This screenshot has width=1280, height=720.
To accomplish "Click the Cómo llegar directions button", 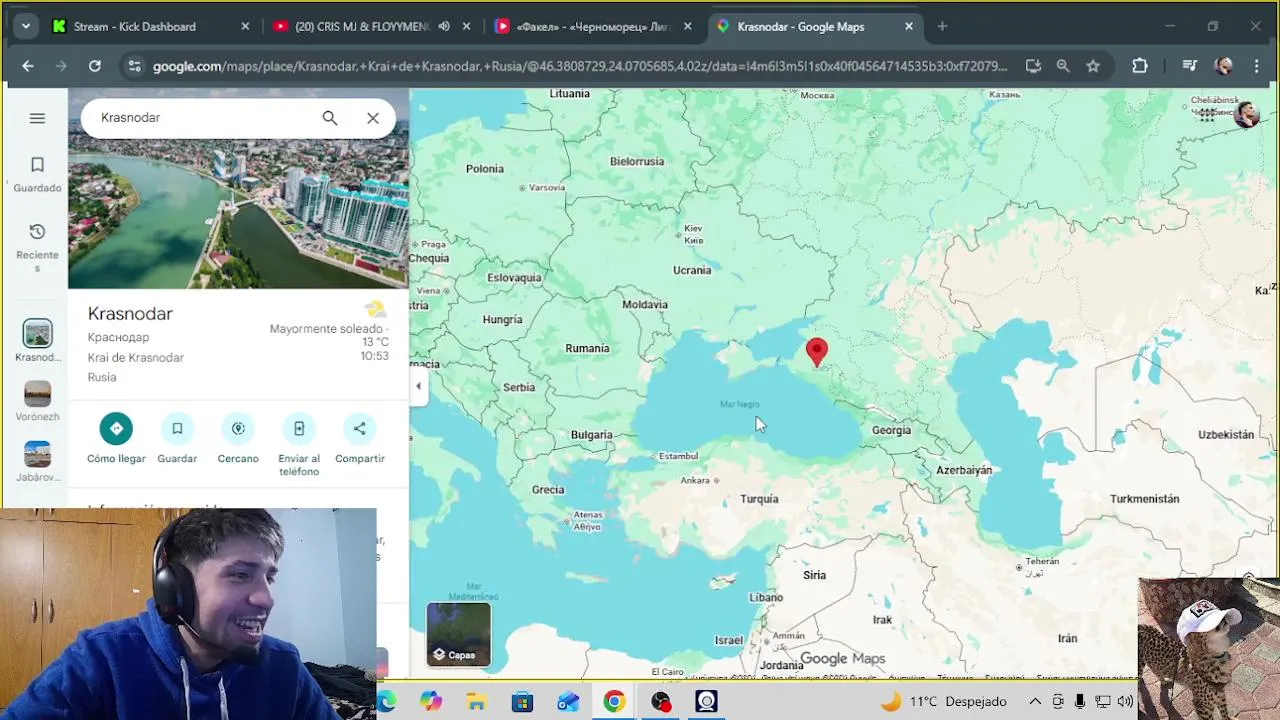I will pyautogui.click(x=116, y=438).
